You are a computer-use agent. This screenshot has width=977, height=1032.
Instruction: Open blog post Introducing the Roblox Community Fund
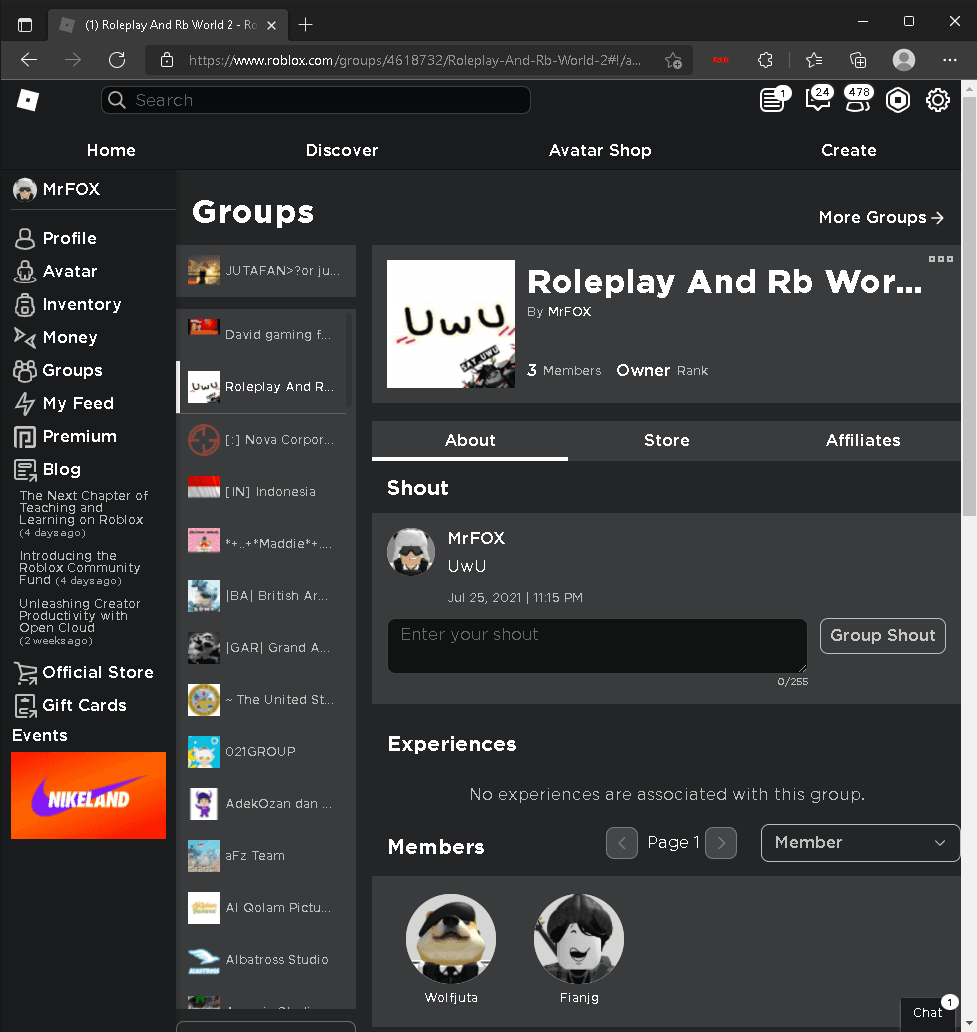(x=80, y=567)
